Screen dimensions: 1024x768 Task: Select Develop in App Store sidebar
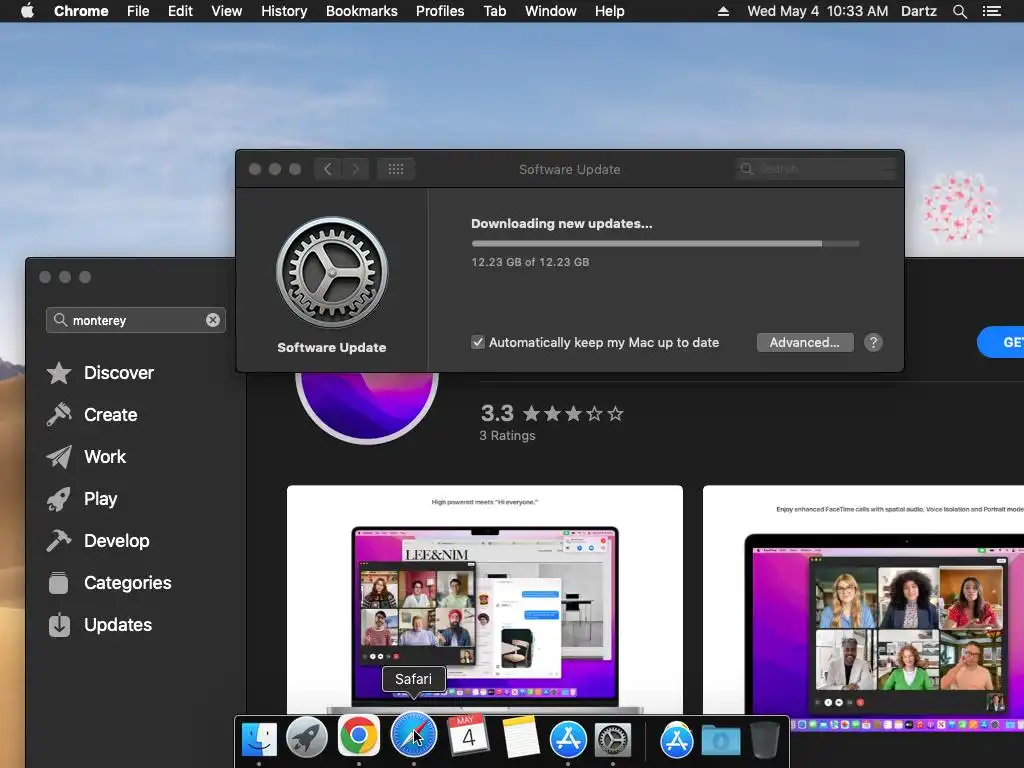(x=97, y=541)
